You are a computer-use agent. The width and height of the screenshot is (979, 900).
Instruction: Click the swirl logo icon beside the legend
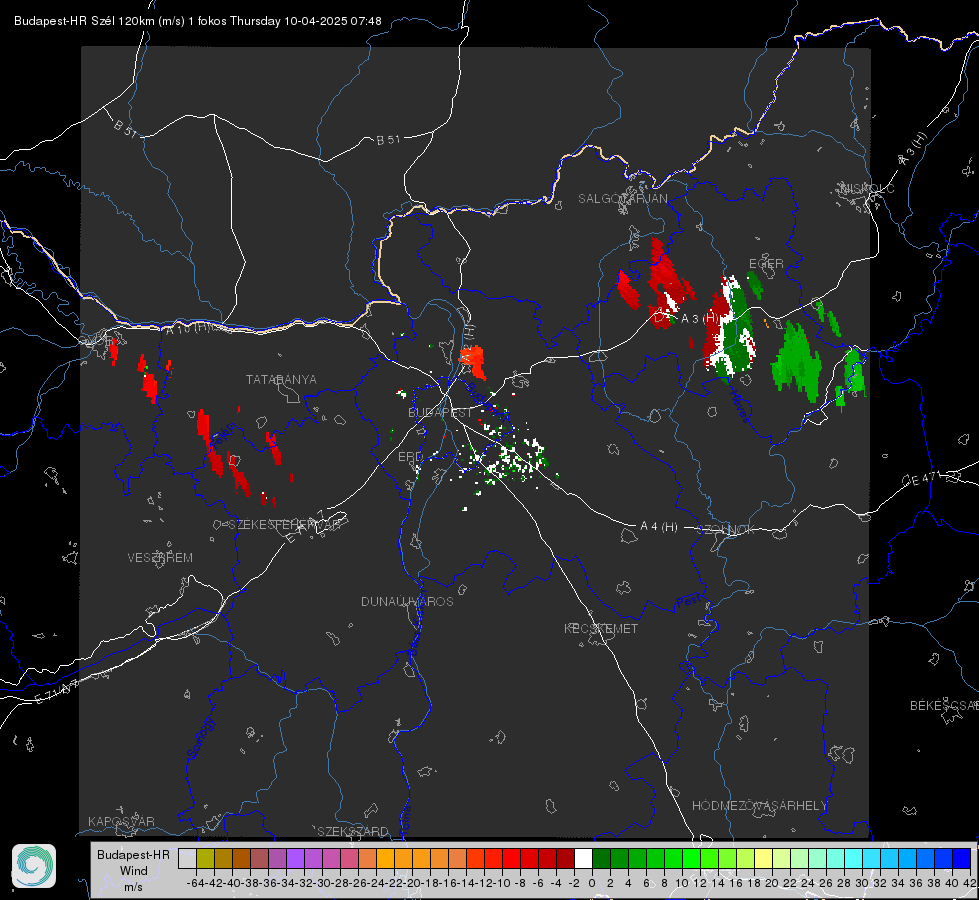point(34,866)
